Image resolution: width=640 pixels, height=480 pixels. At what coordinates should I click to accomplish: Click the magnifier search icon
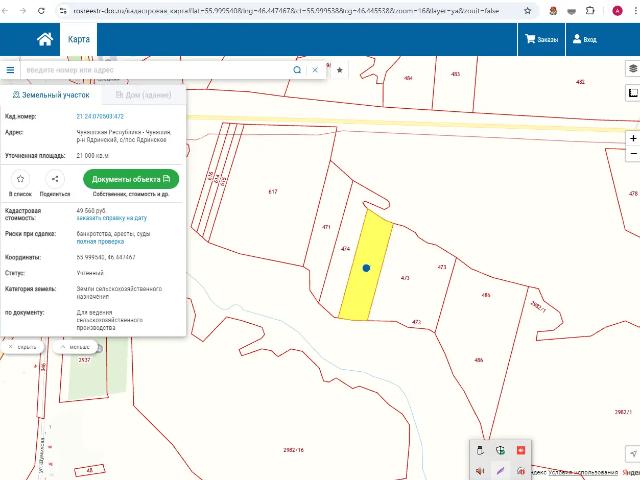pos(297,70)
